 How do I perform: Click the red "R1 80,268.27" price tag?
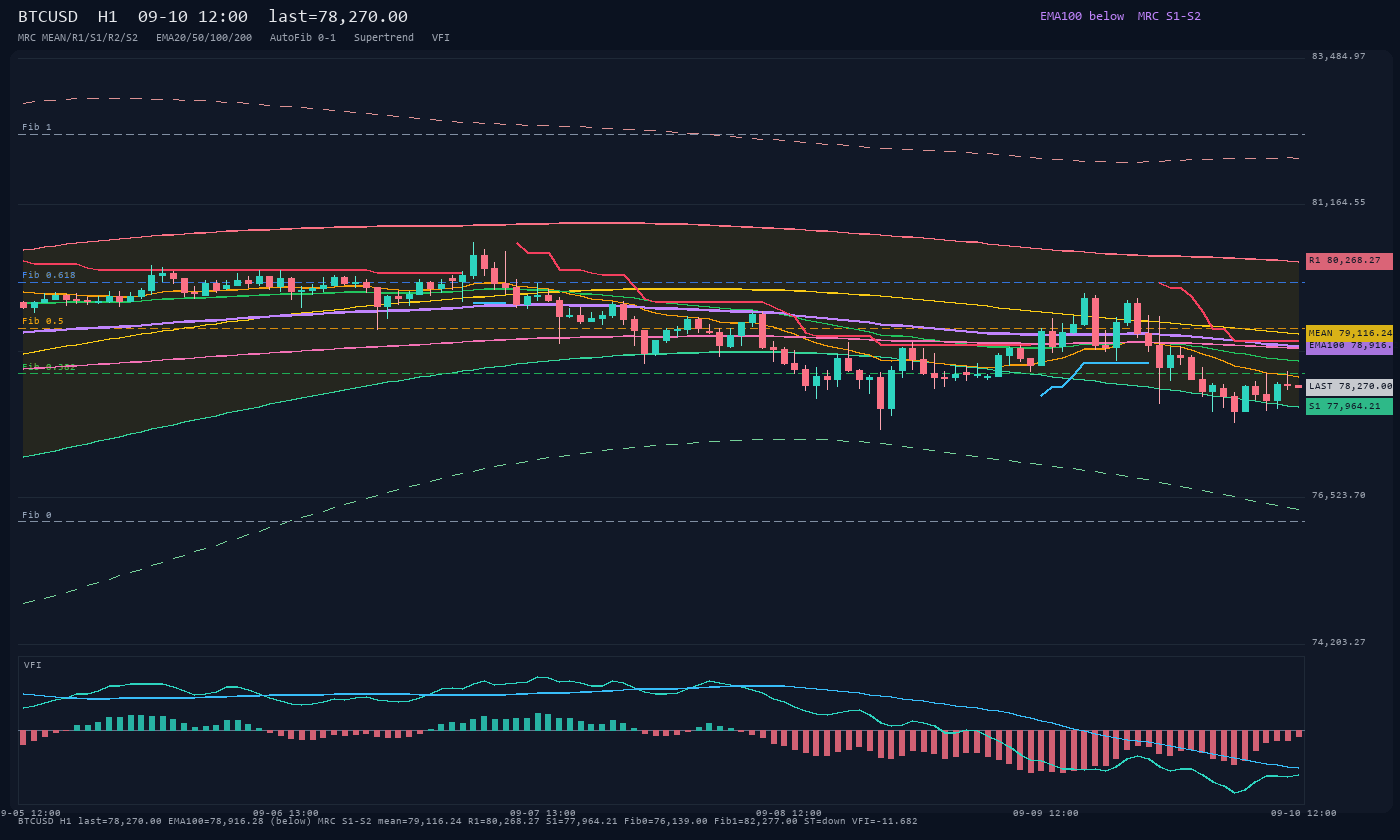click(1349, 261)
